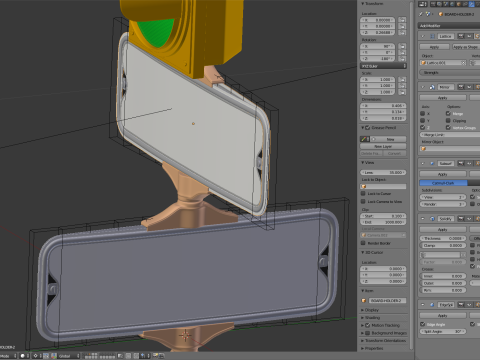Screen dimensions: 480x360
Task: Open the Global orientation dropdown
Action: (69, 356)
